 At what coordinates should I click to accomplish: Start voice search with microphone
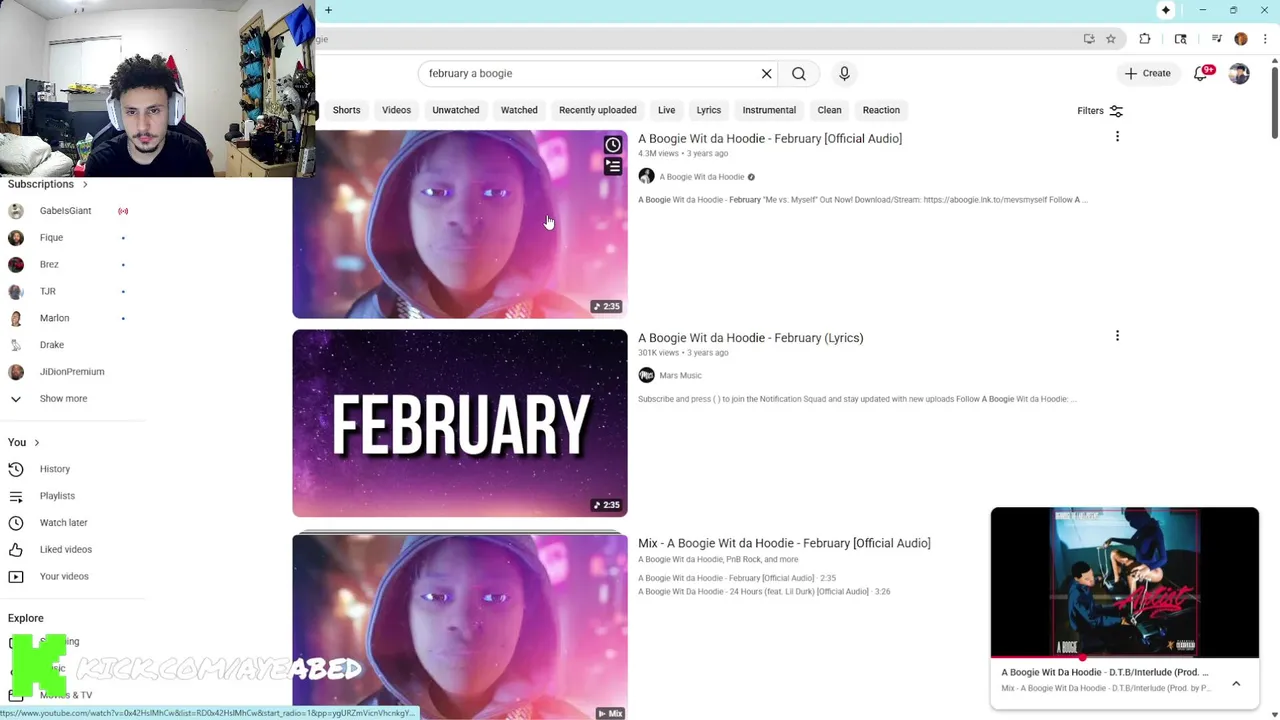(x=844, y=73)
